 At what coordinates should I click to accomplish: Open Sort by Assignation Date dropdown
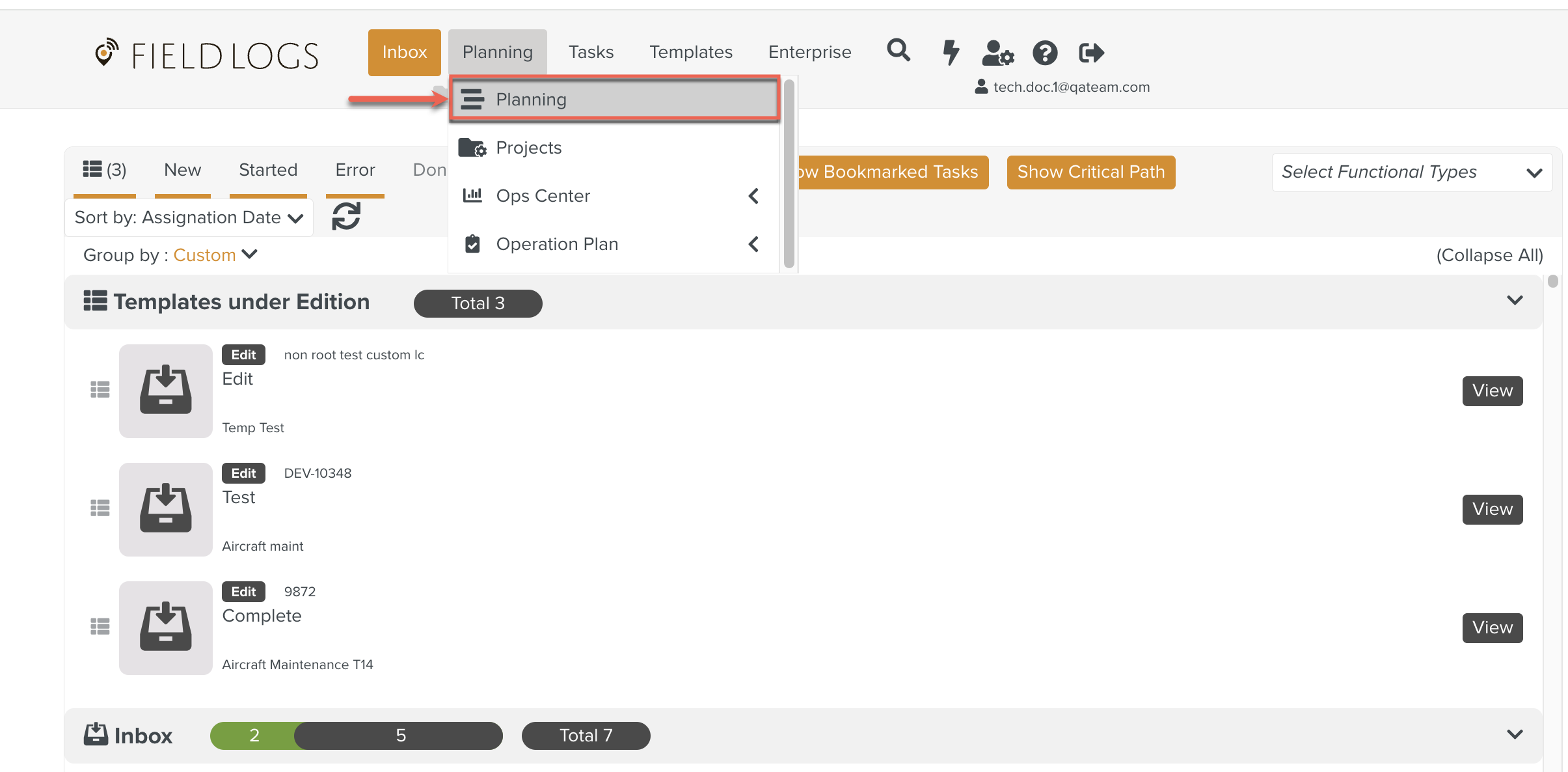point(189,217)
